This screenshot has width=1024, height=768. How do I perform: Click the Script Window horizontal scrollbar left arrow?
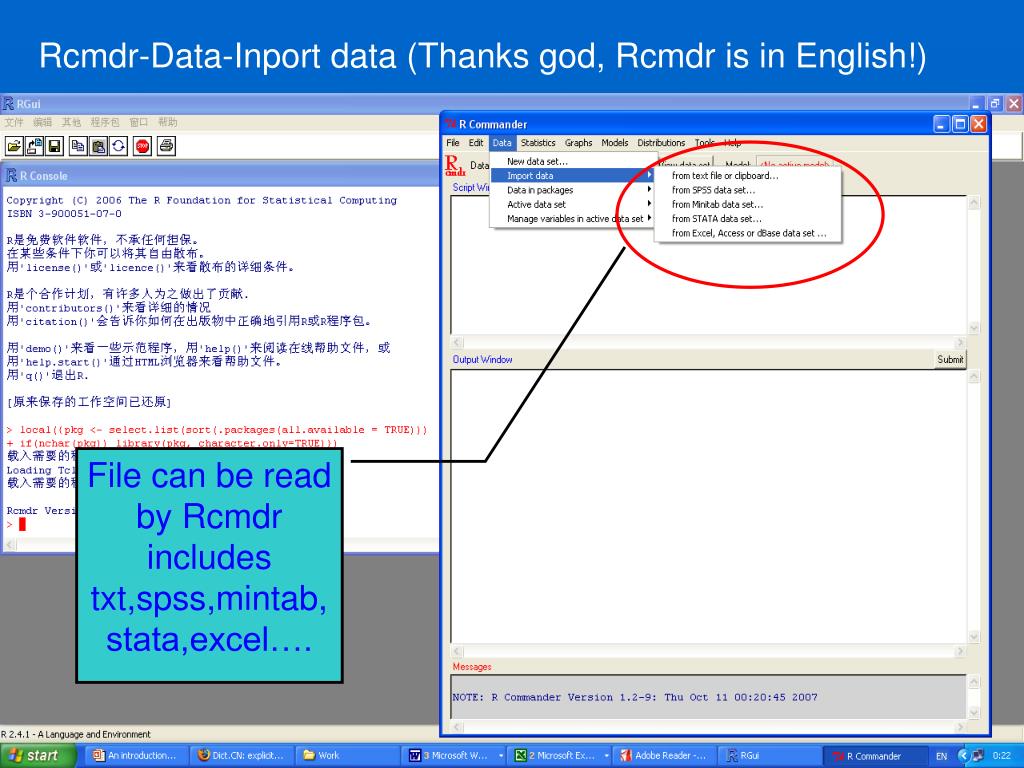pos(457,342)
